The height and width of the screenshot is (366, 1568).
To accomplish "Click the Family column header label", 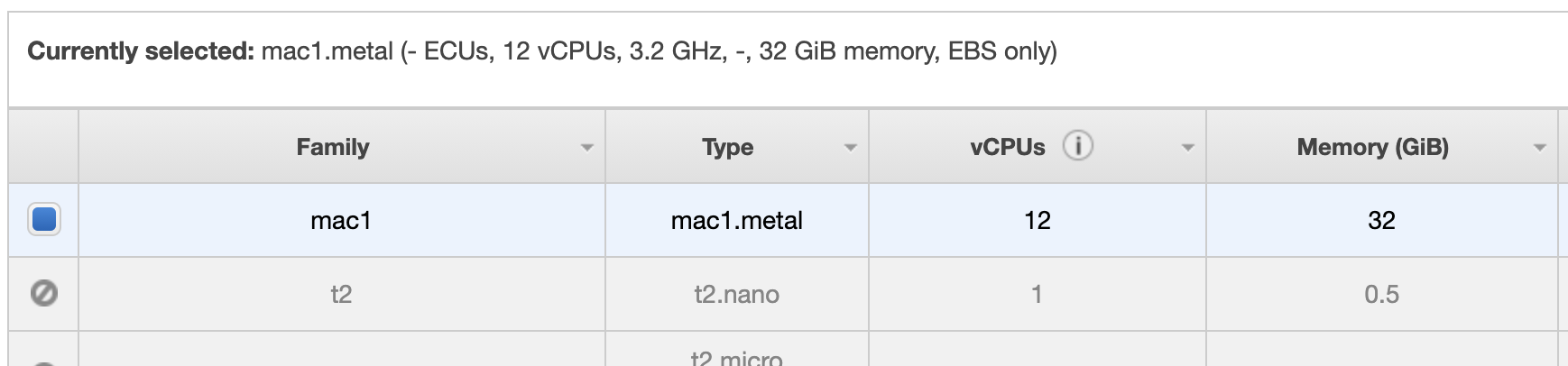I will 333,147.
